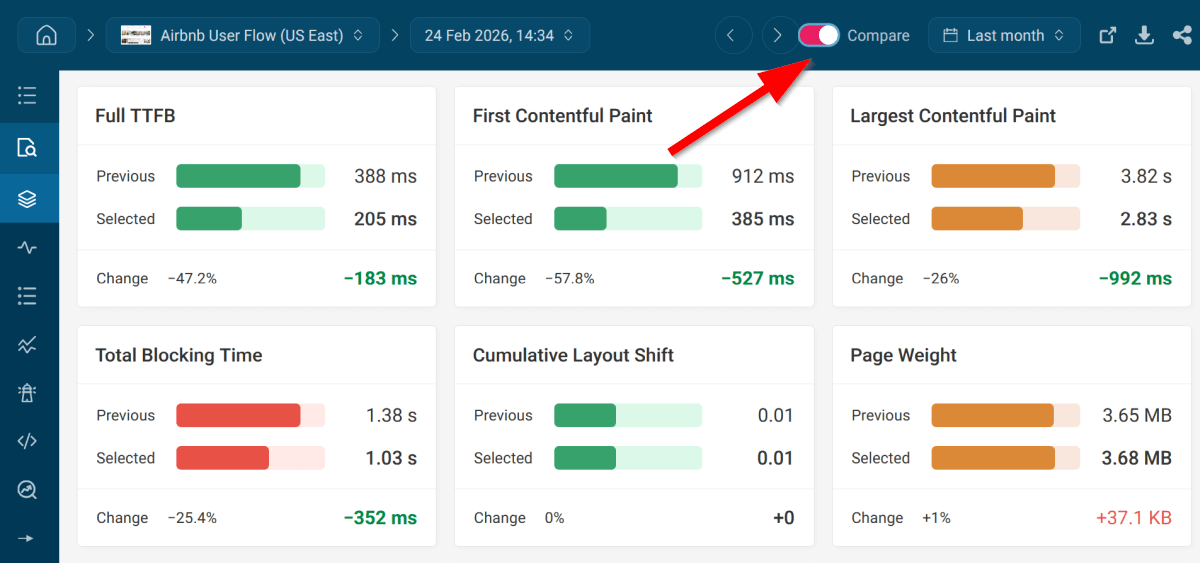Open the page search sidebar icon
1200x563 pixels.
[27, 149]
